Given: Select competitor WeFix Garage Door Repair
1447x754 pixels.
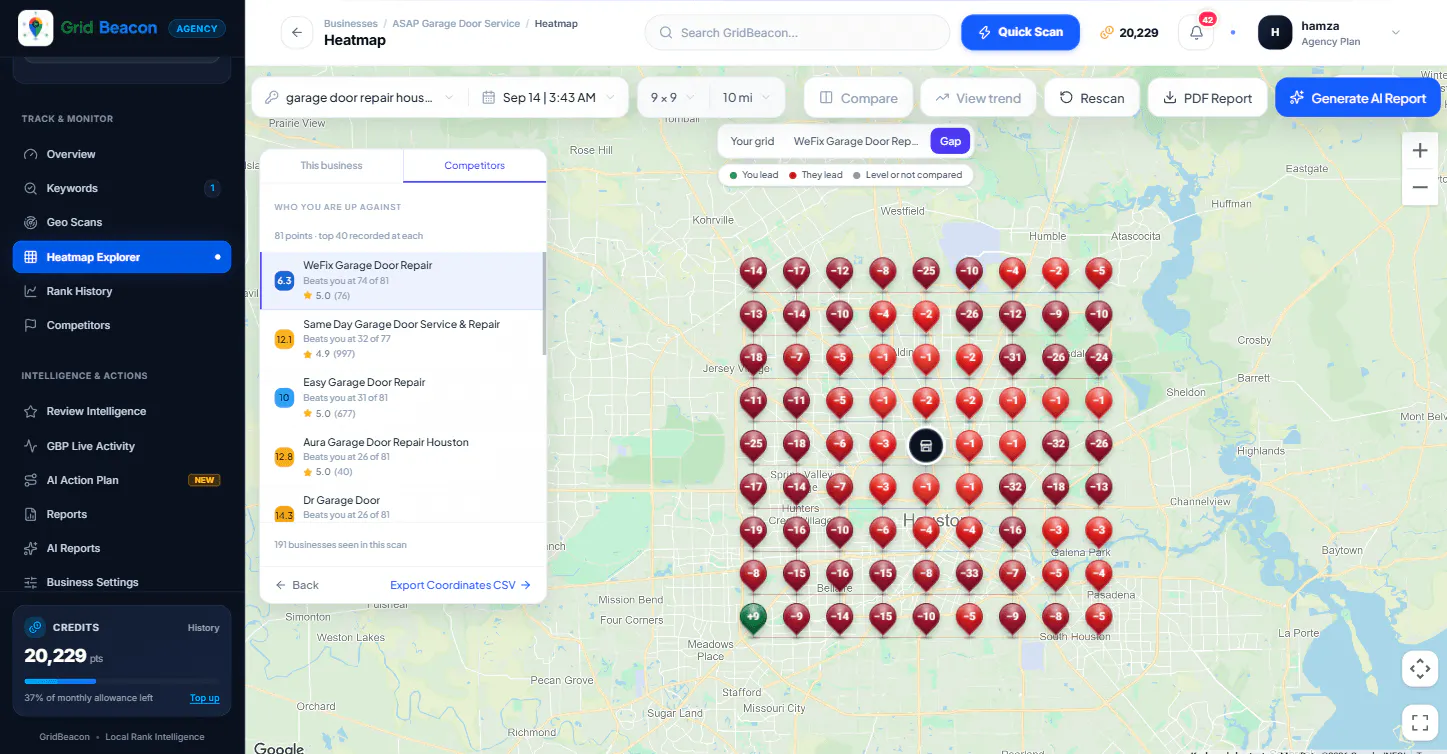Looking at the screenshot, I should (401, 280).
